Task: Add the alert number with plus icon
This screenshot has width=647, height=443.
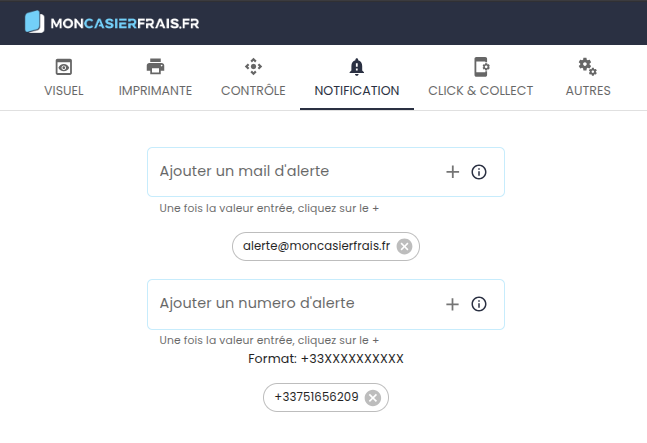Action: point(452,304)
